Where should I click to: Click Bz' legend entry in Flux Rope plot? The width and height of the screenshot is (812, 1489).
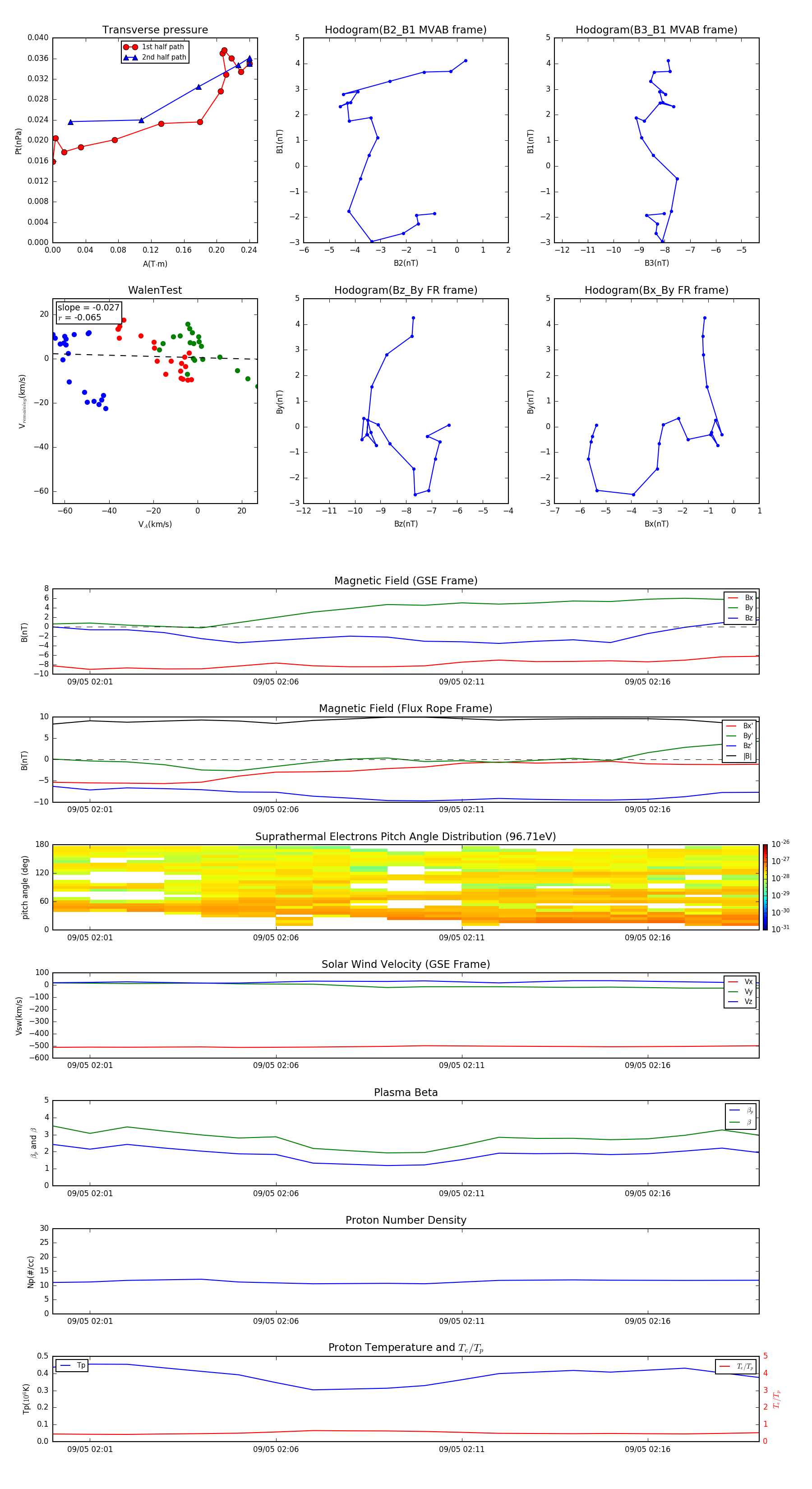tap(739, 746)
